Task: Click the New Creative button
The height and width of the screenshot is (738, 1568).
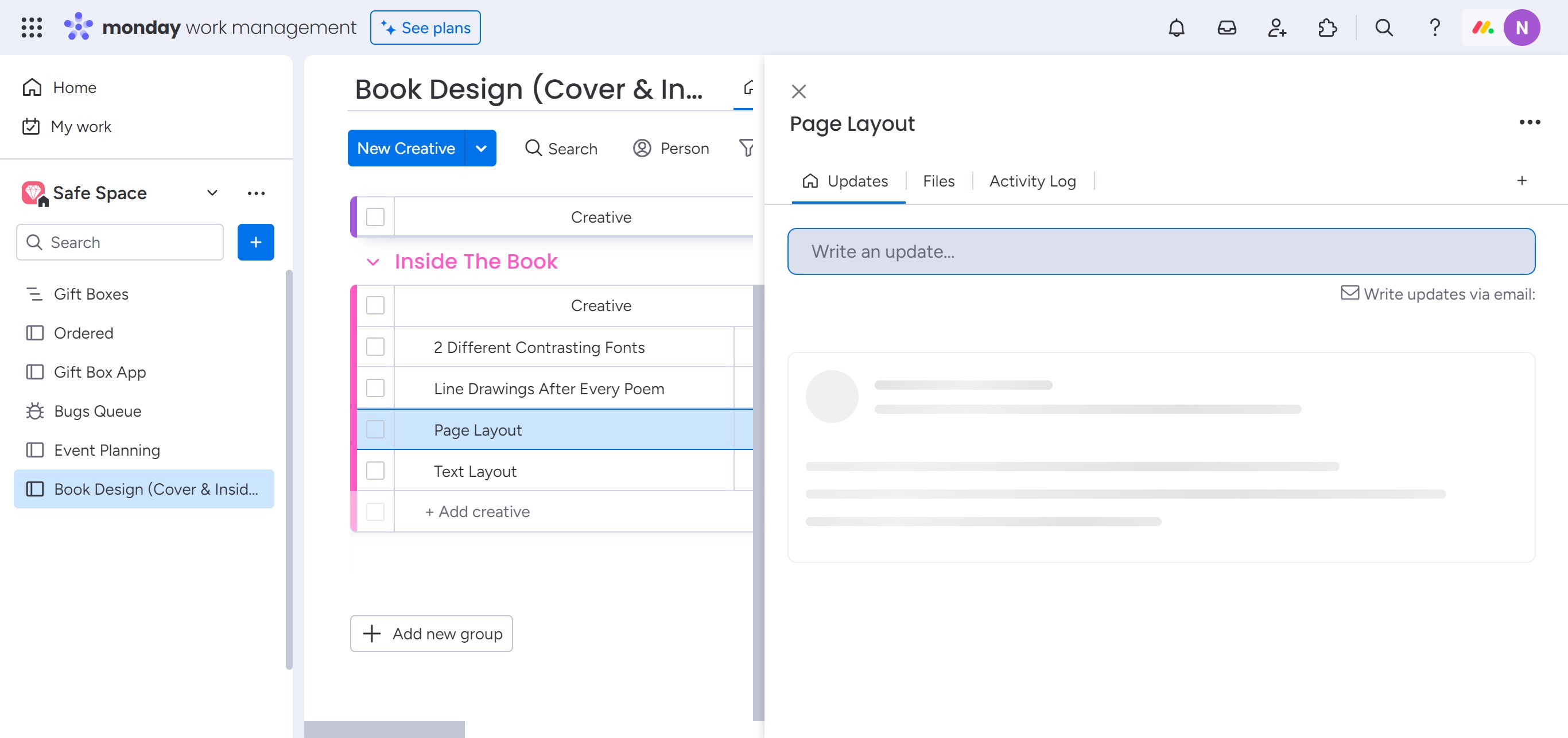Action: [406, 148]
